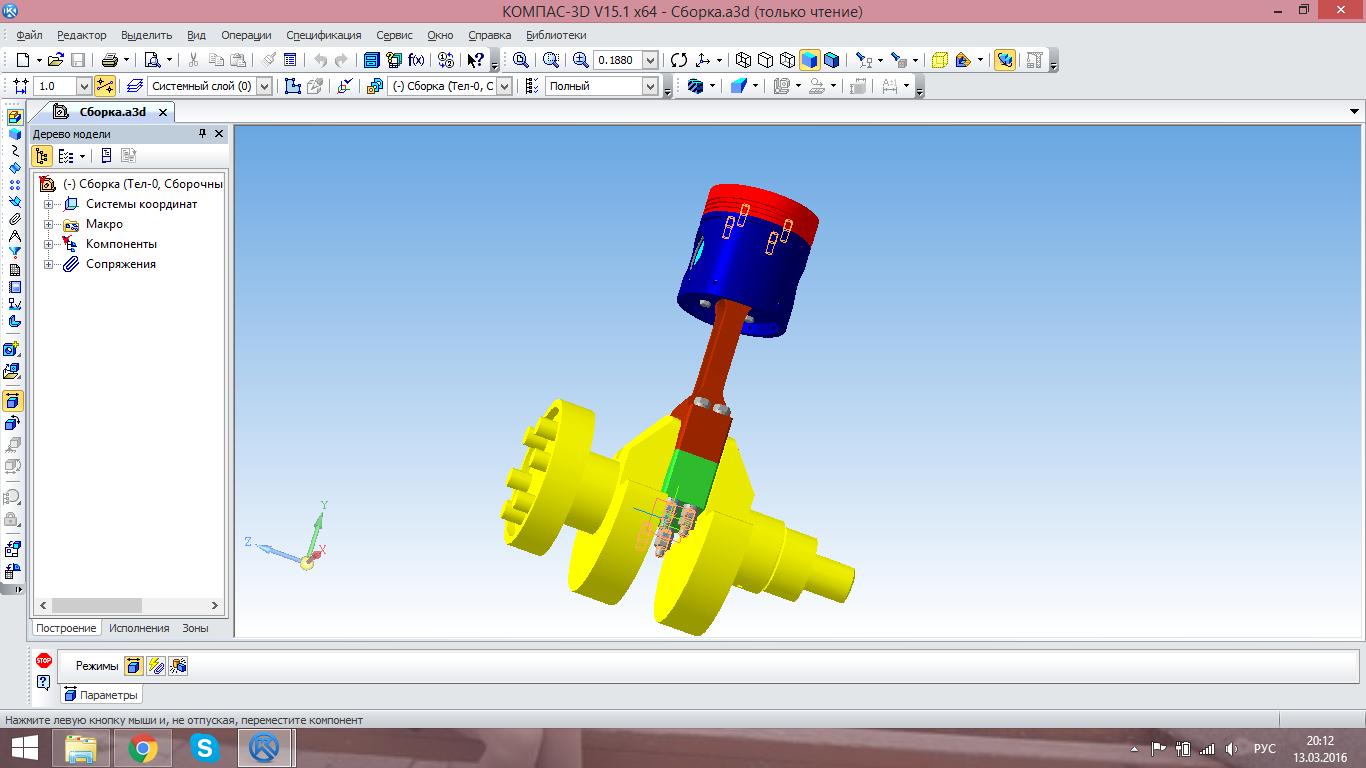This screenshot has width=1366, height=768.
Task: Open Google Chrome from the taskbar
Action: point(143,748)
